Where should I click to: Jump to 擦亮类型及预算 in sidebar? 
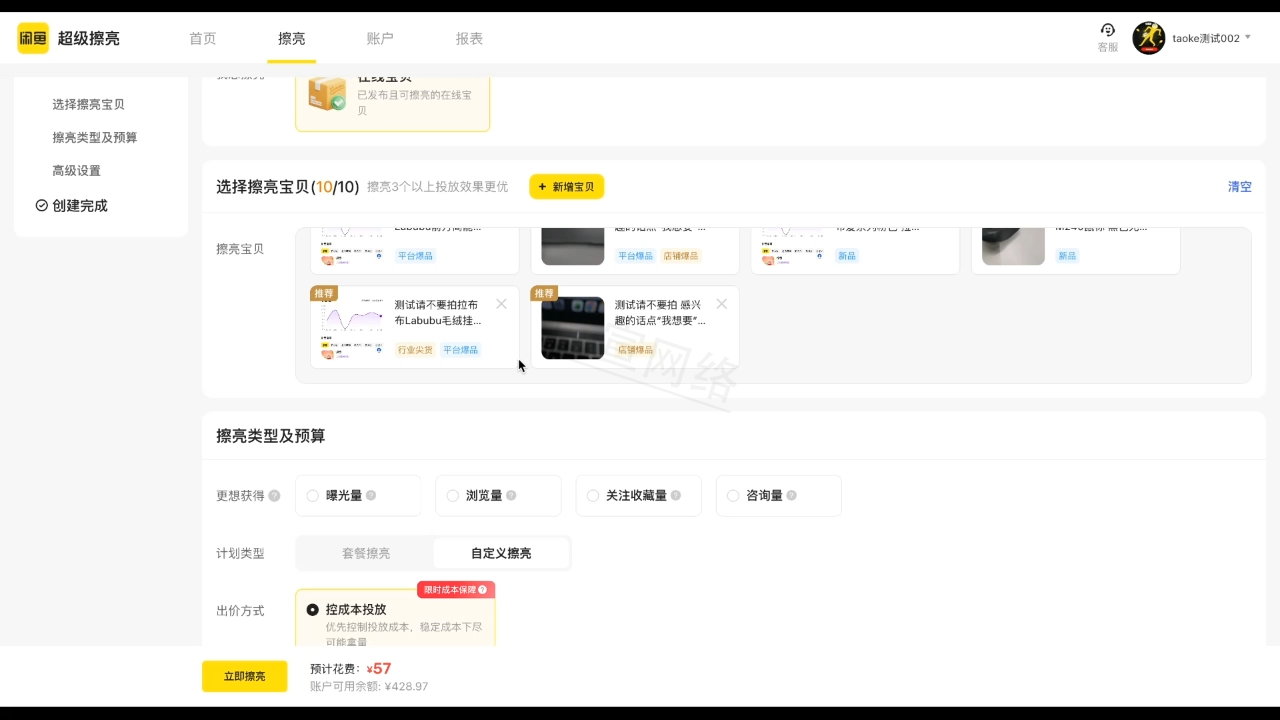pos(95,137)
